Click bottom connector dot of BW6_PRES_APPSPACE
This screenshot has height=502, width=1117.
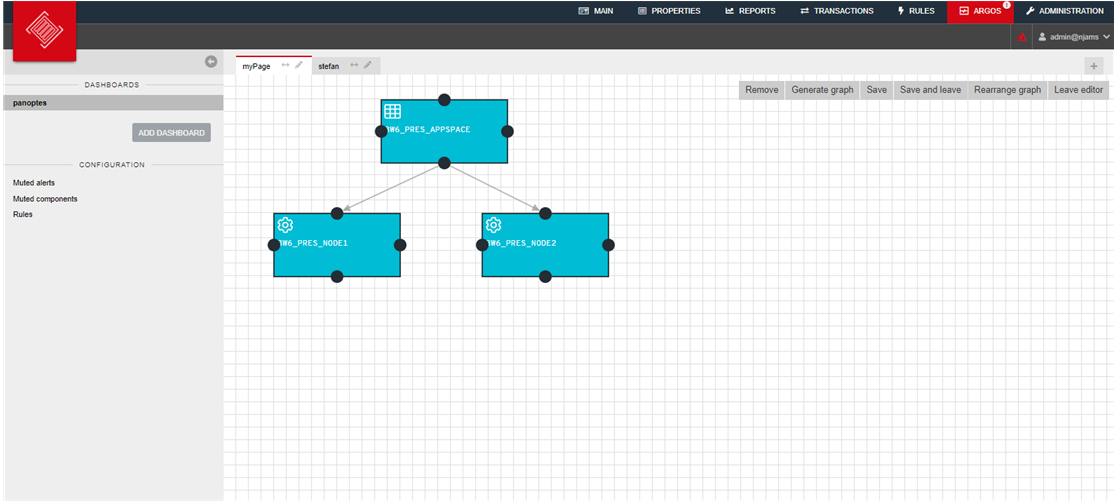[x=444, y=163]
